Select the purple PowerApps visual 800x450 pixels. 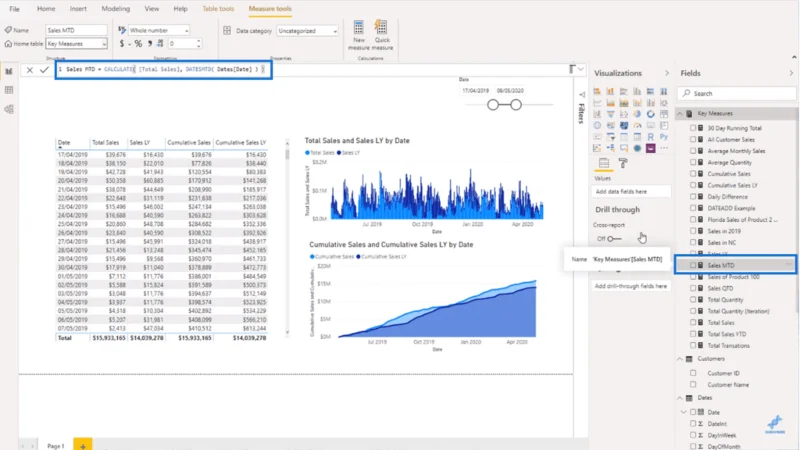pos(651,148)
